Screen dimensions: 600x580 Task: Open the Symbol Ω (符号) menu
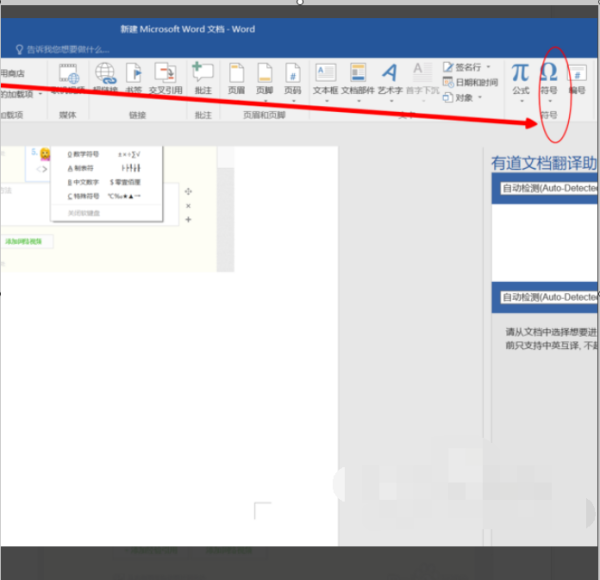[549, 80]
